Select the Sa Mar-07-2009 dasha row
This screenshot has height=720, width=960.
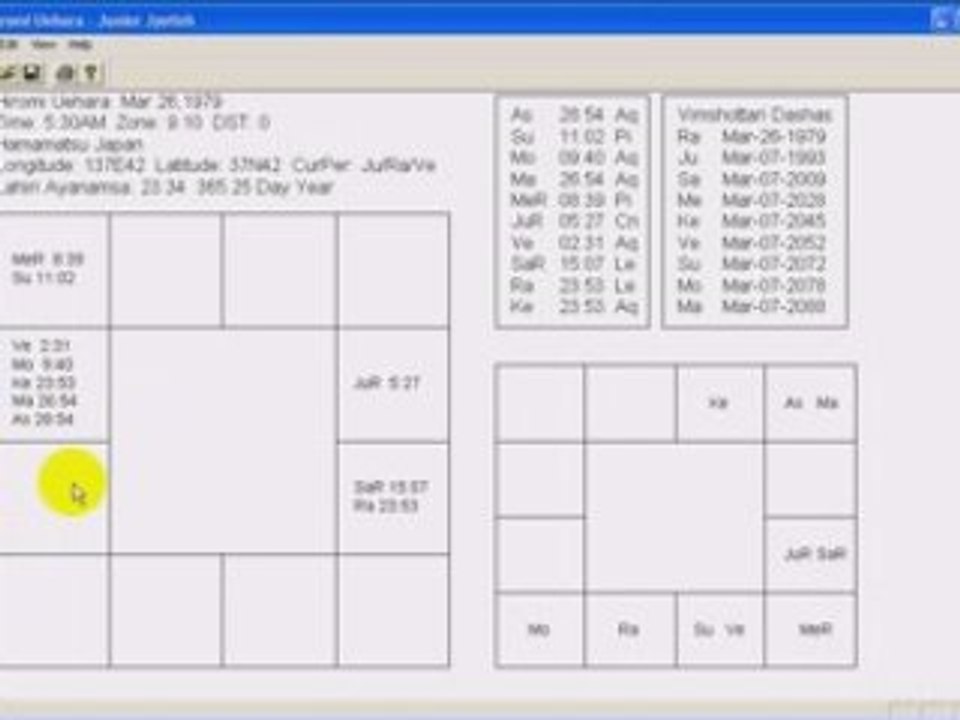(752, 179)
